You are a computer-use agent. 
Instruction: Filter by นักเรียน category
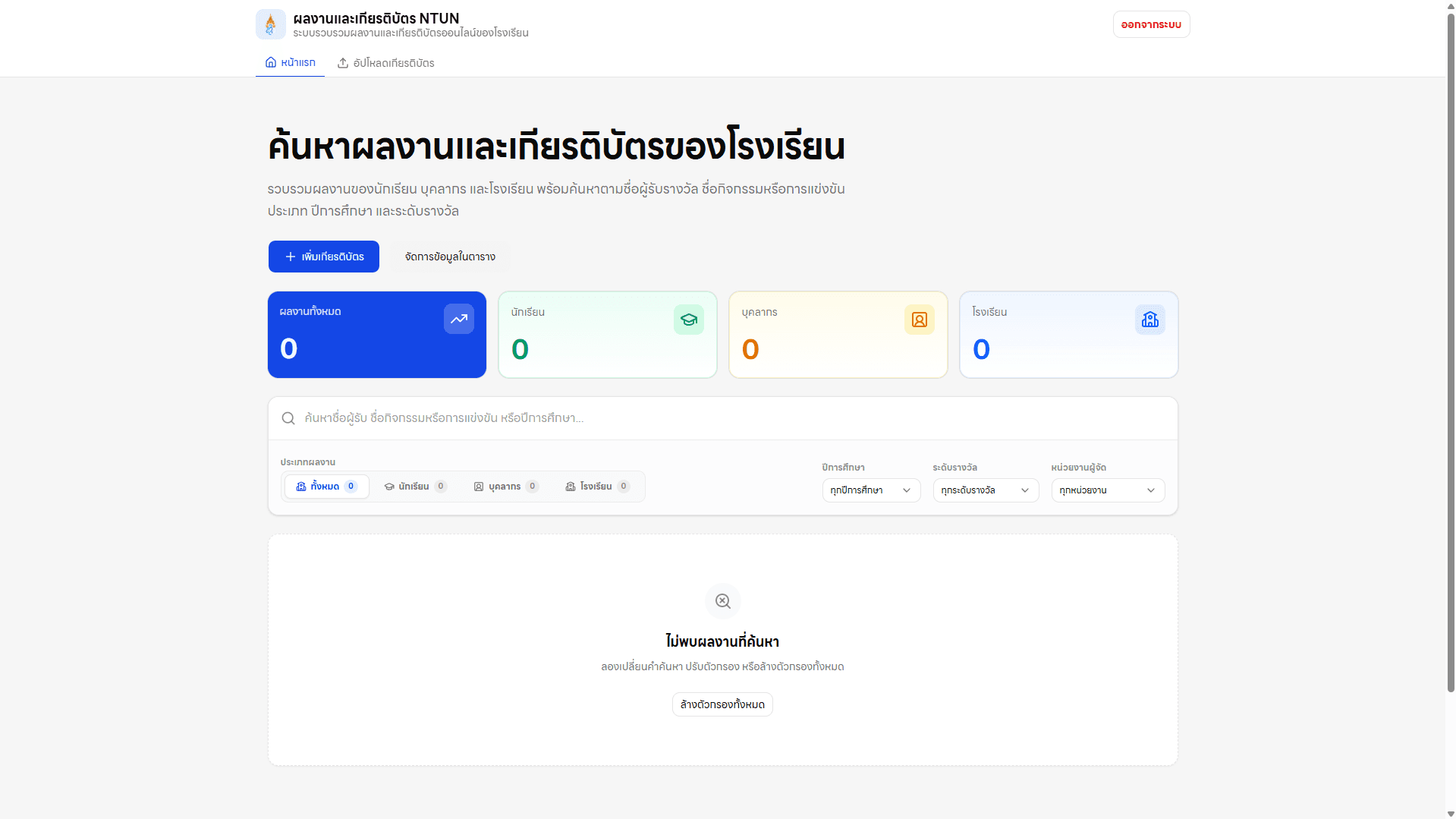(415, 487)
